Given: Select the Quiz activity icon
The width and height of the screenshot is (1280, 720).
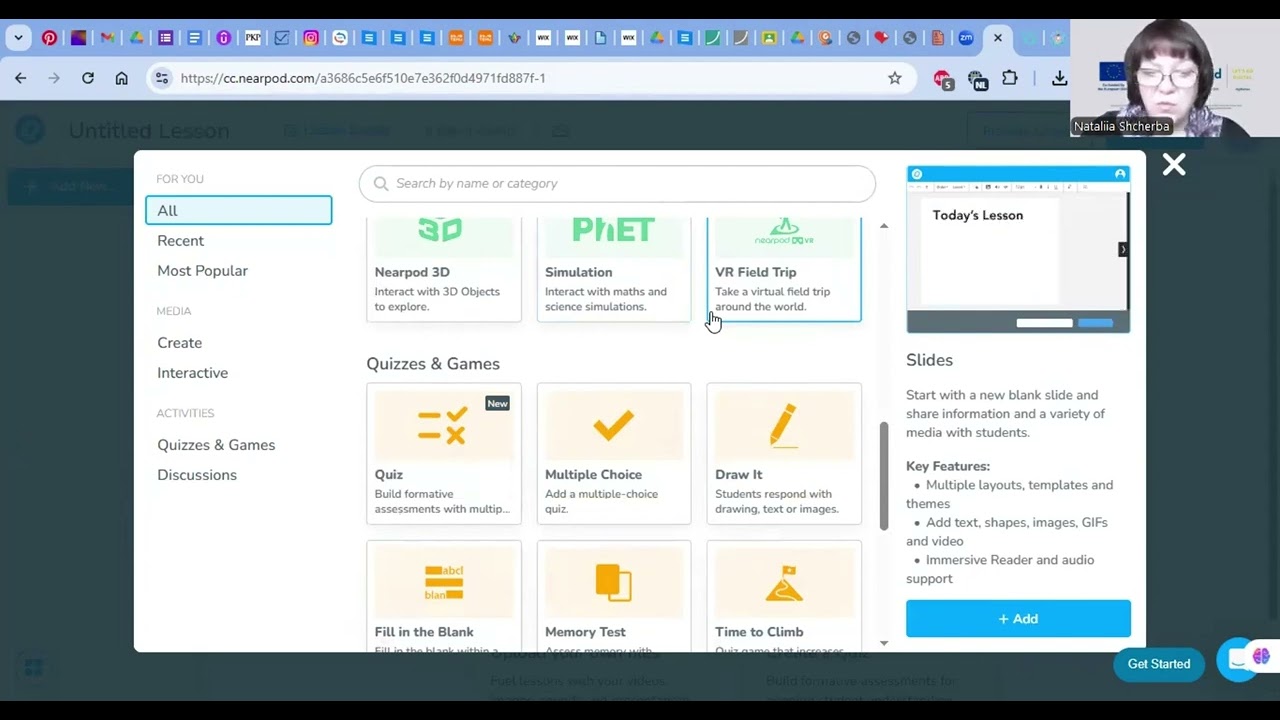Looking at the screenshot, I should coord(443,426).
